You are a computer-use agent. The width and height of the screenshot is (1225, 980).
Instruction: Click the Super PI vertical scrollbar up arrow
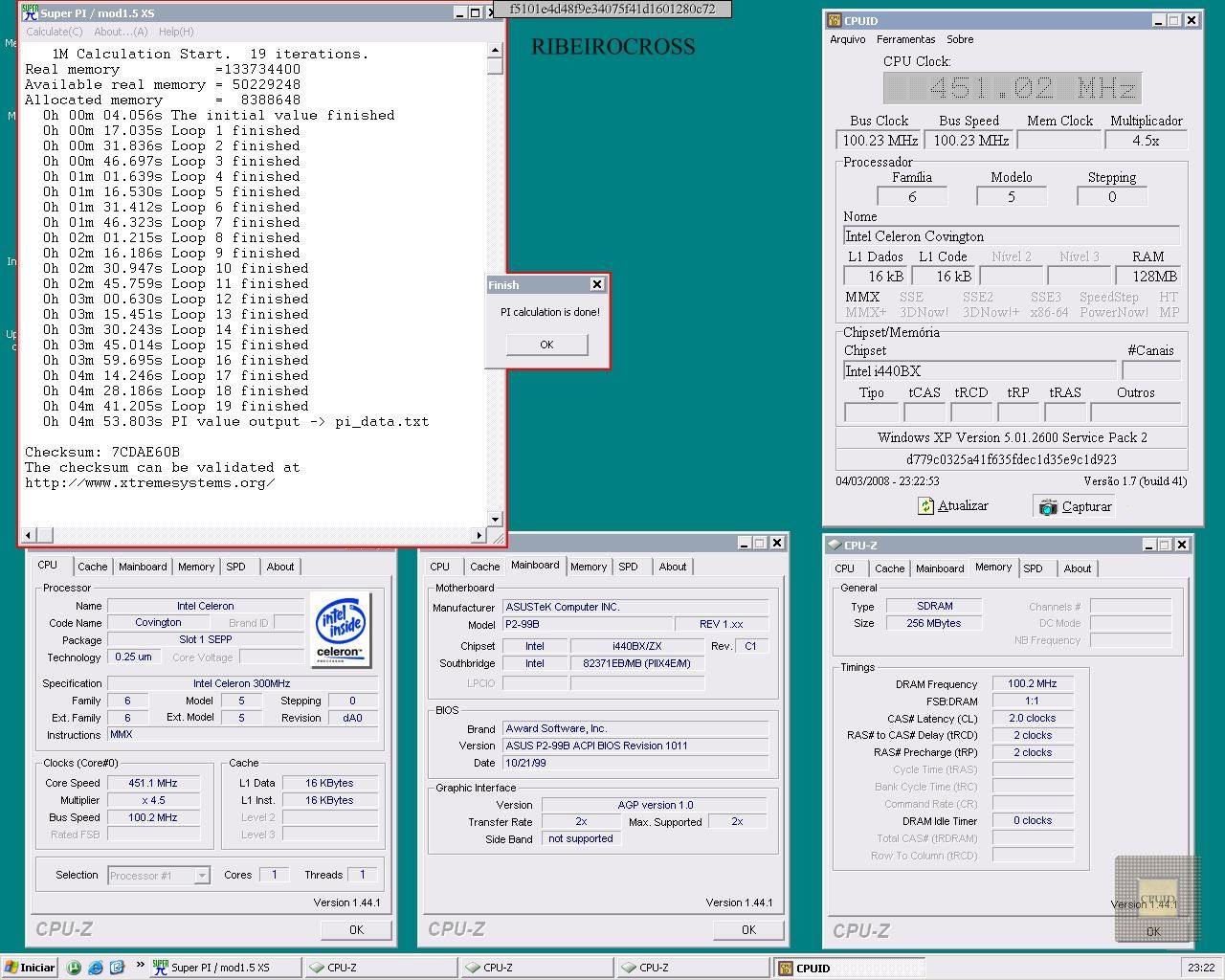click(495, 51)
